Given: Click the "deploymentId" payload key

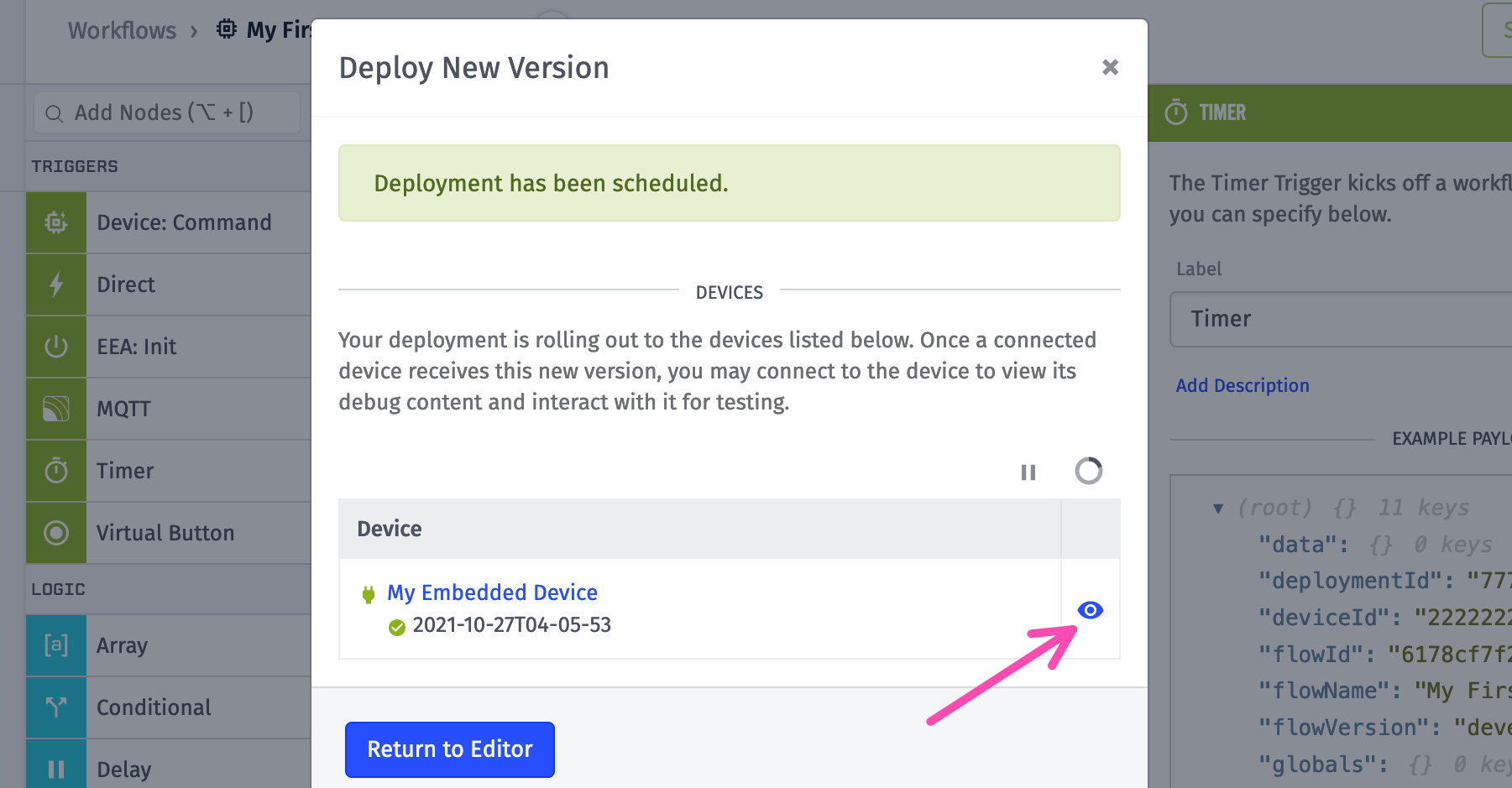Looking at the screenshot, I should (x=1356, y=581).
